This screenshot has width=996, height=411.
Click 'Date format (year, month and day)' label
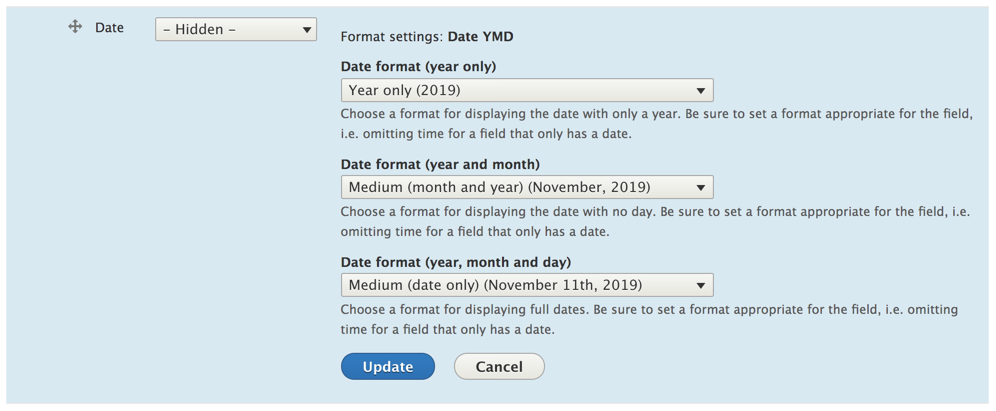point(456,262)
